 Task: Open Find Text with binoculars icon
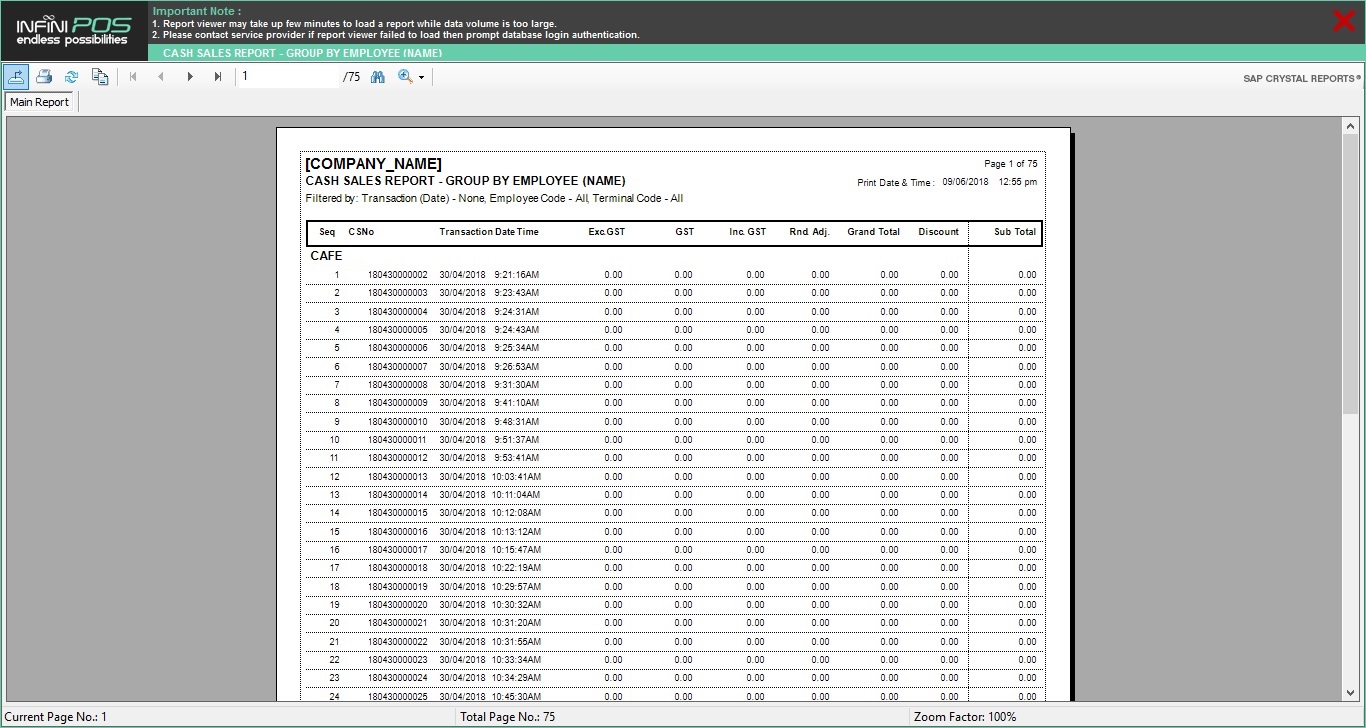pos(378,76)
